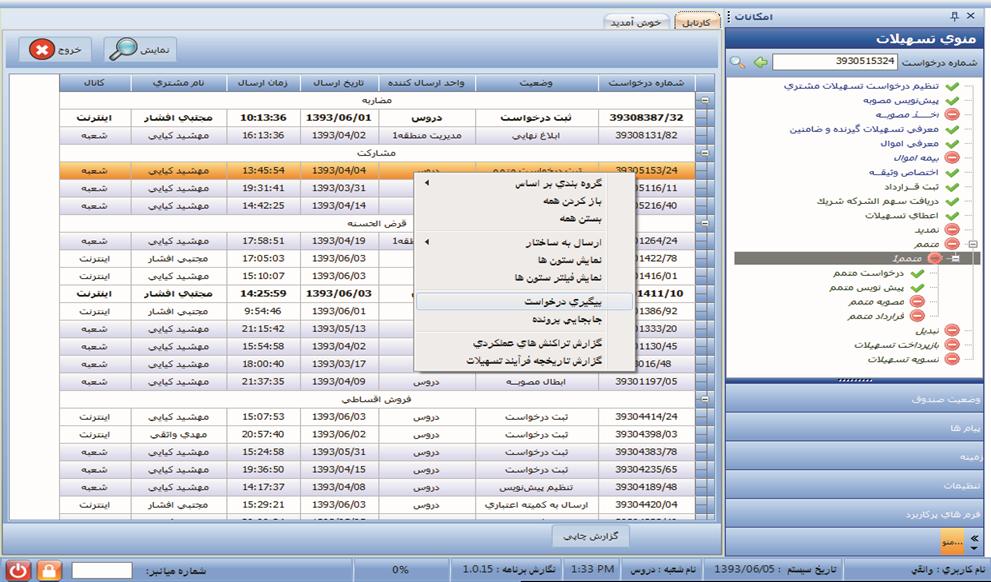Click the نمایش magnifier button

(141, 49)
